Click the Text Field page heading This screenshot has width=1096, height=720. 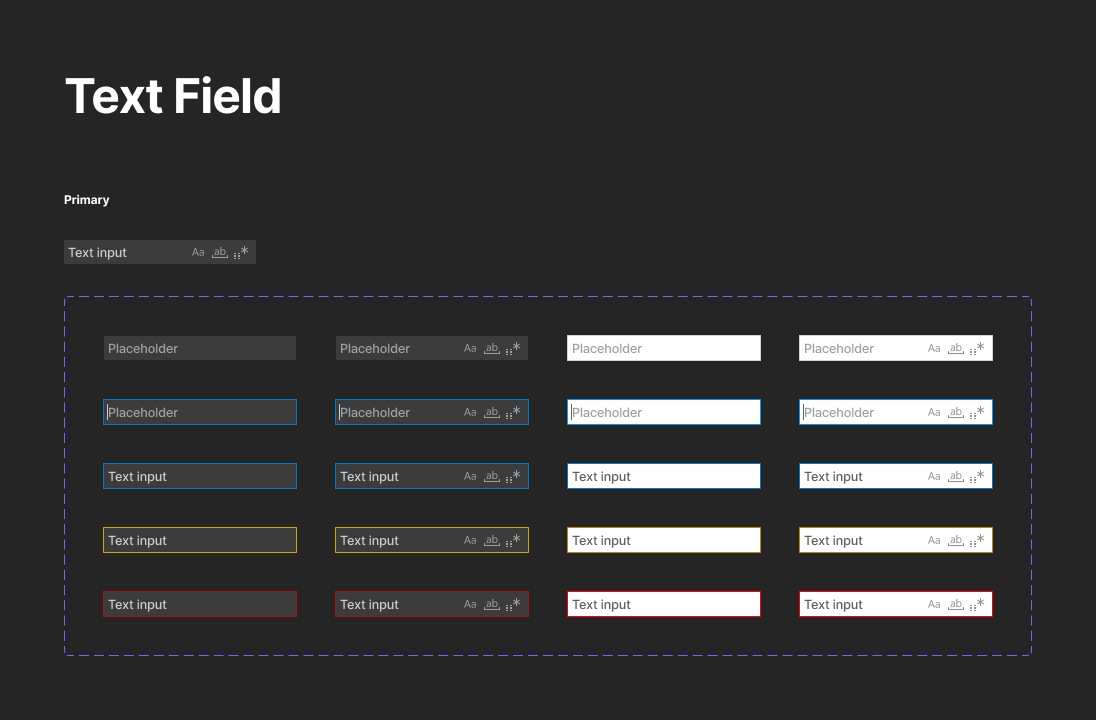[x=173, y=97]
